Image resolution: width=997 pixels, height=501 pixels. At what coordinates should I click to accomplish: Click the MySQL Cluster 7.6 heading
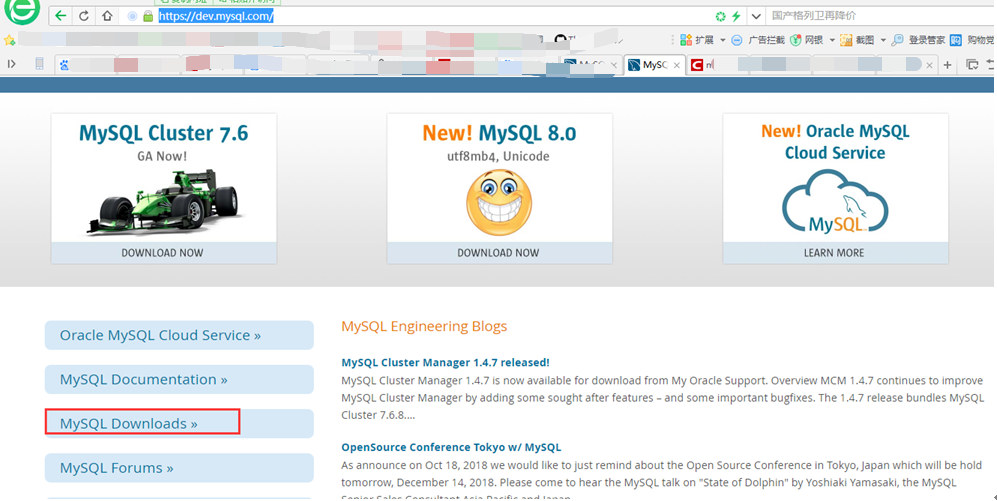(163, 133)
